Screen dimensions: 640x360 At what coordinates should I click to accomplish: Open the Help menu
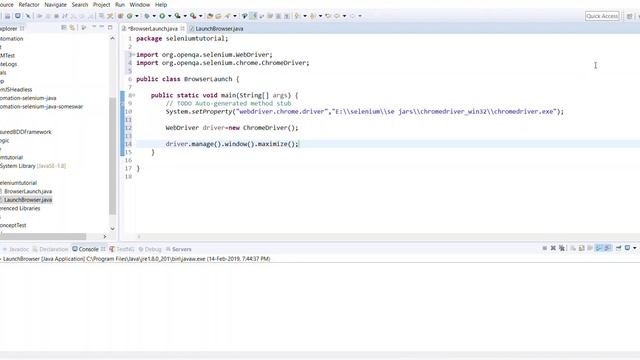click(161, 4)
